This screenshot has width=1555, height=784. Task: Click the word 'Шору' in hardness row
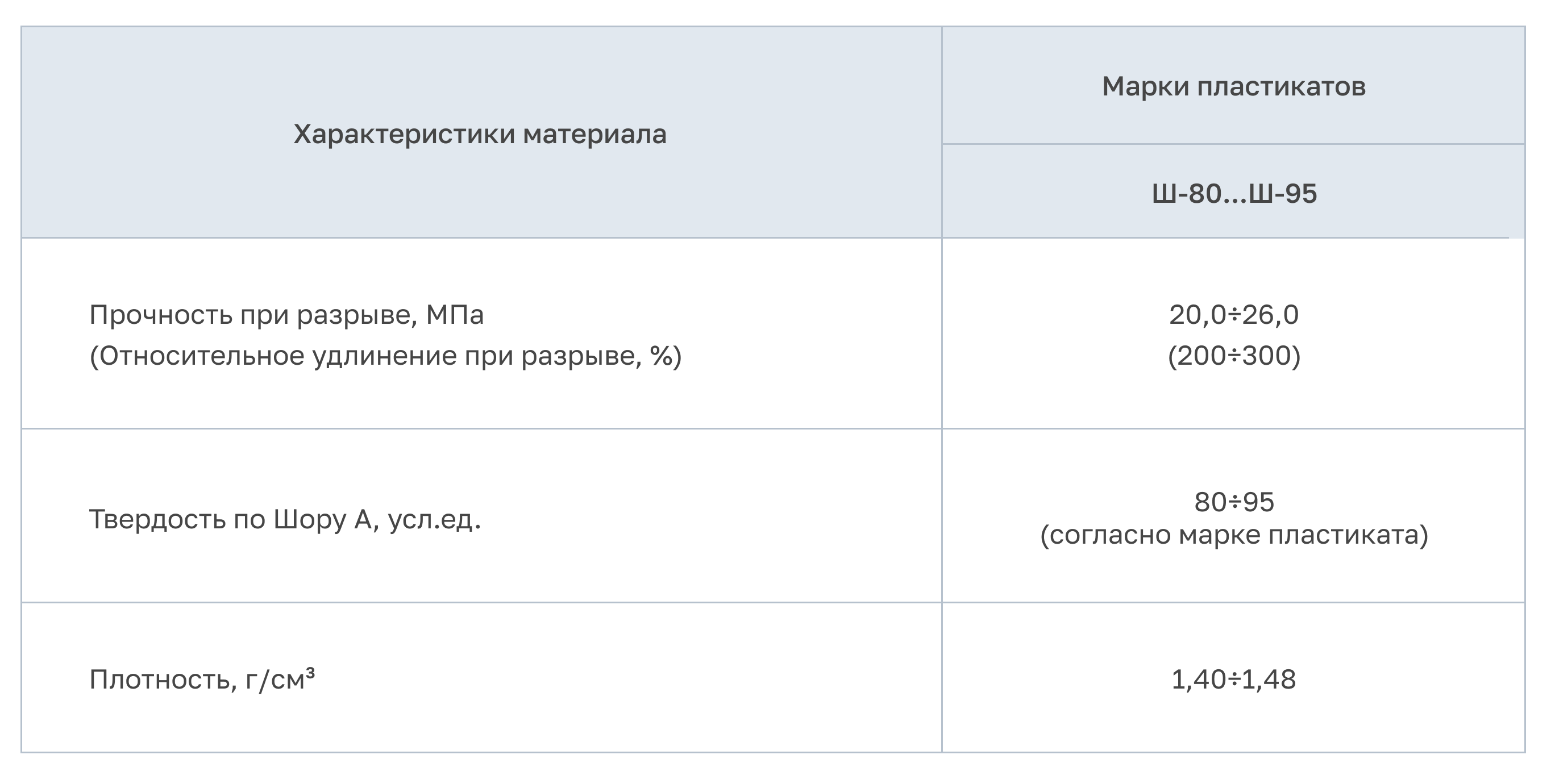click(310, 519)
